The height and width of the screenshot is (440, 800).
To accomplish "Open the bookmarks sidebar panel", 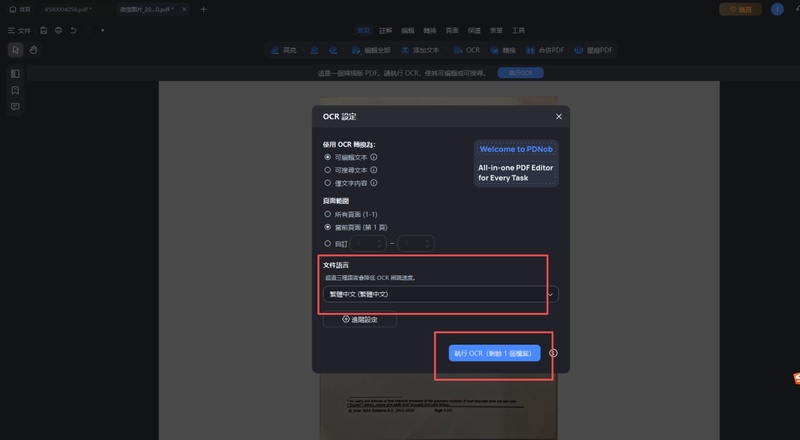I will click(15, 90).
